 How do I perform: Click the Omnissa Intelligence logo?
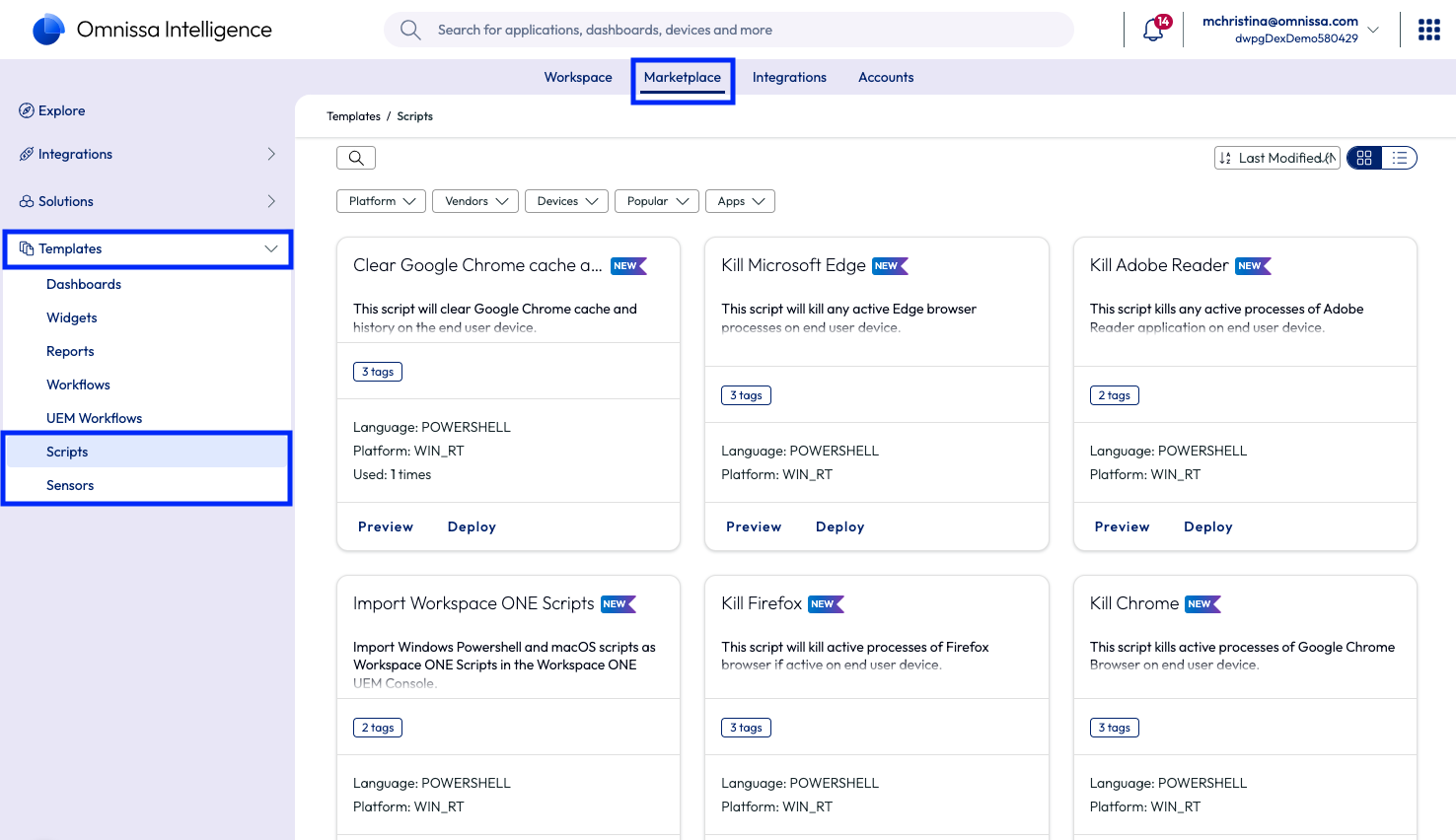click(x=48, y=30)
